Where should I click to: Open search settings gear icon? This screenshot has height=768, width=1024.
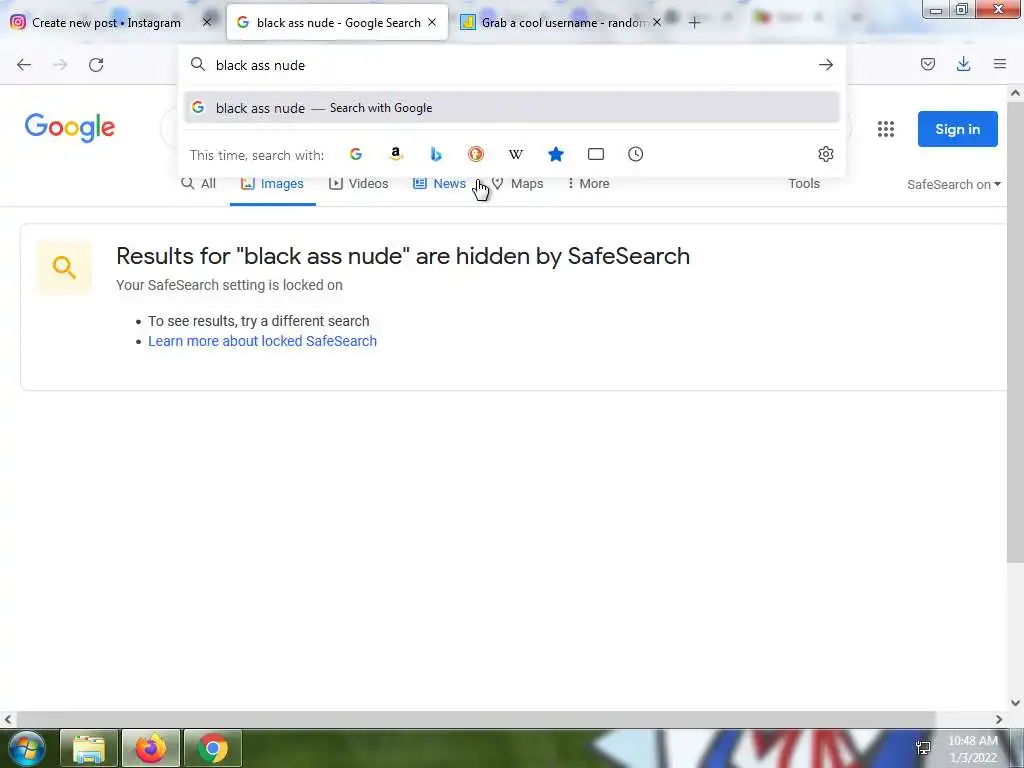tap(825, 154)
